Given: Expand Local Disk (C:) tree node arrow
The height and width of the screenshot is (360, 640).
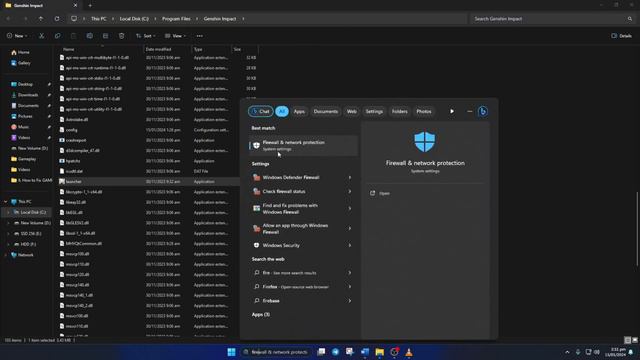Looking at the screenshot, I should (8, 212).
